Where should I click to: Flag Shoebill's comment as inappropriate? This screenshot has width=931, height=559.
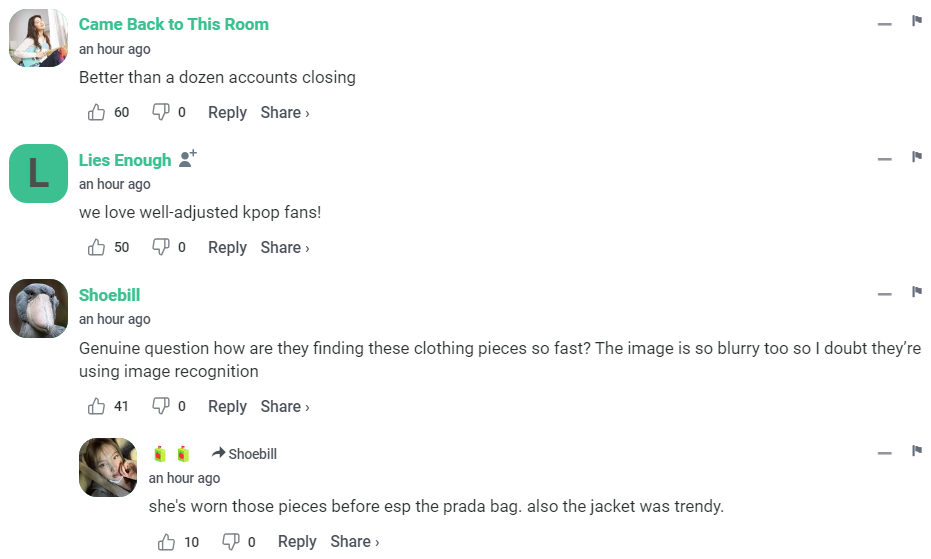(x=916, y=293)
